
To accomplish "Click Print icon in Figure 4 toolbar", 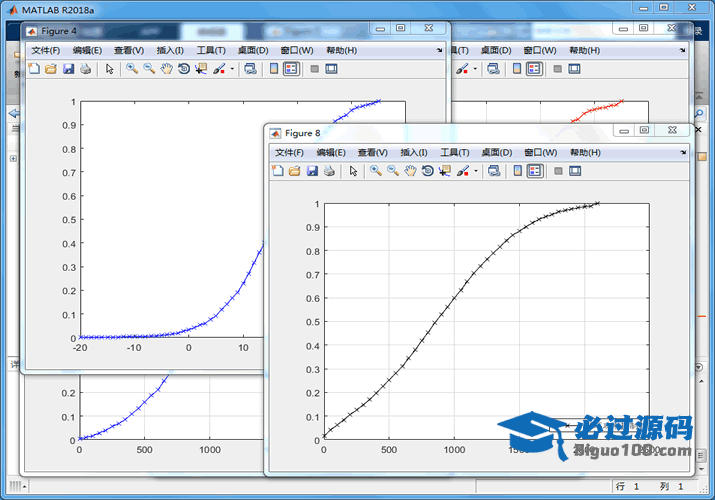I will click(85, 69).
